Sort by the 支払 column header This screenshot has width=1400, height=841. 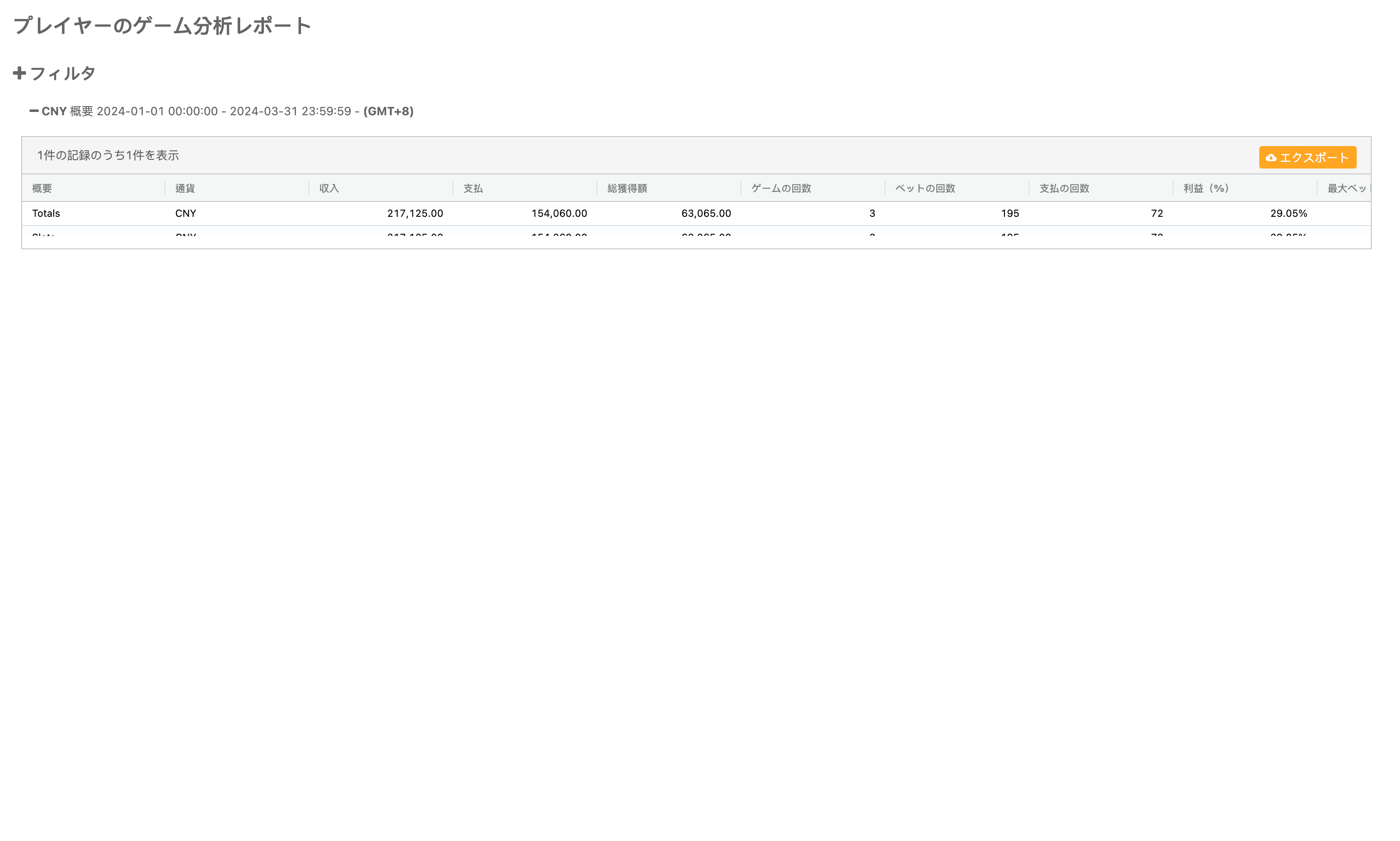tap(473, 188)
